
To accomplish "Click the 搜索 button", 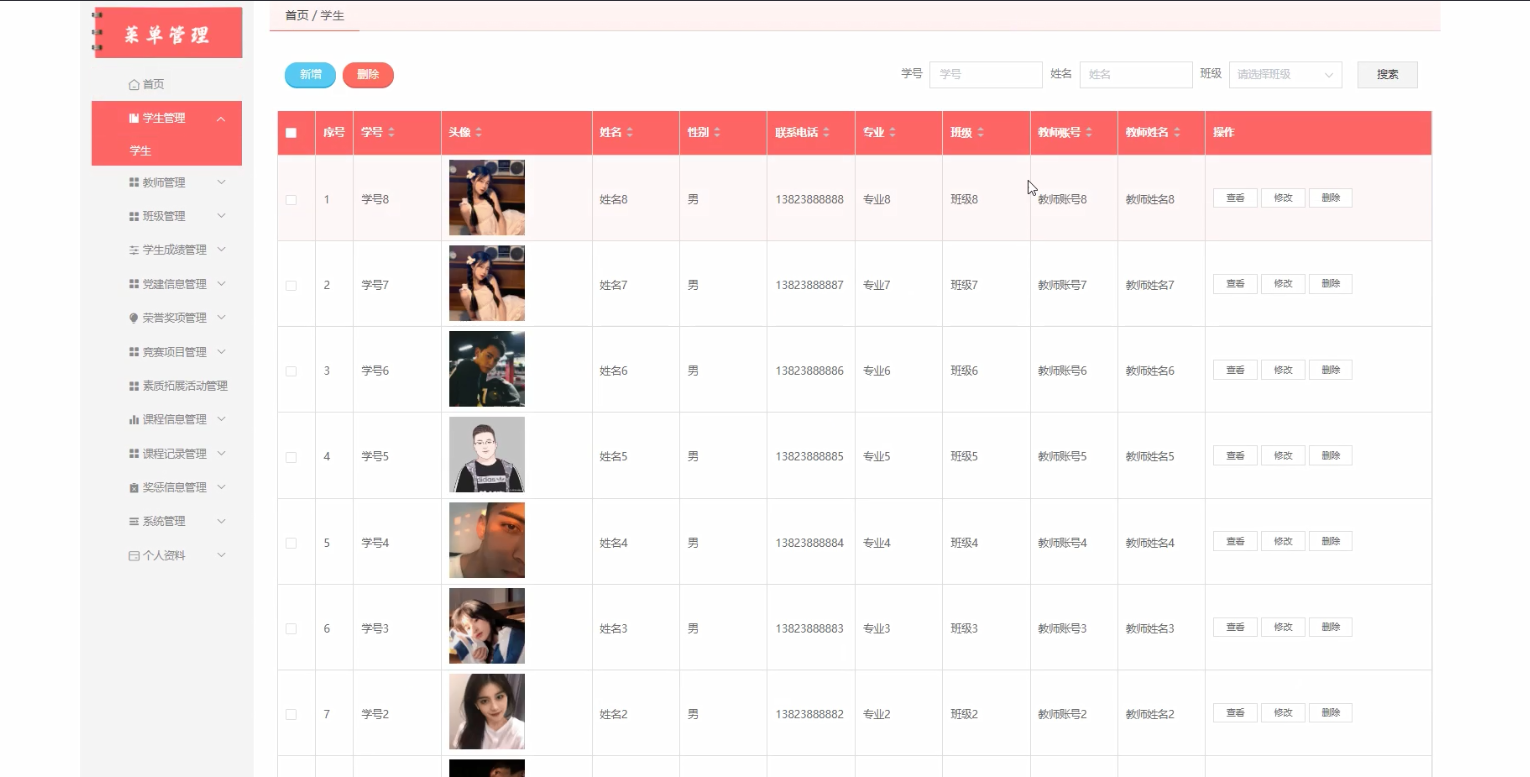I will pyautogui.click(x=1387, y=74).
